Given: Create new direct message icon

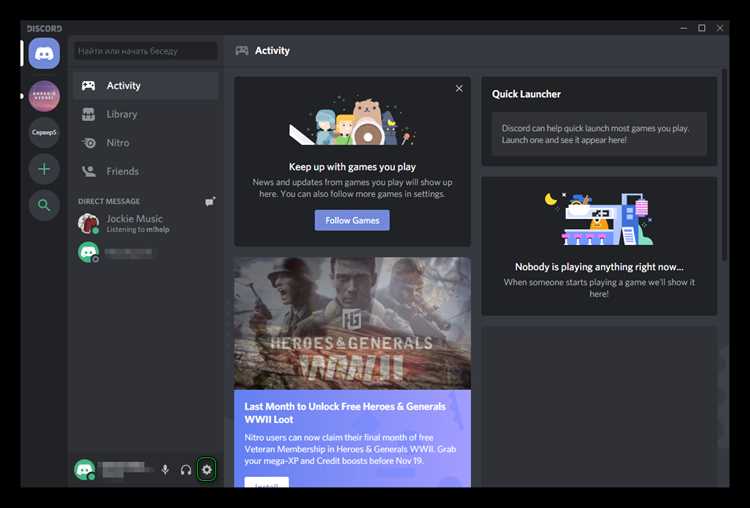Looking at the screenshot, I should [x=210, y=201].
